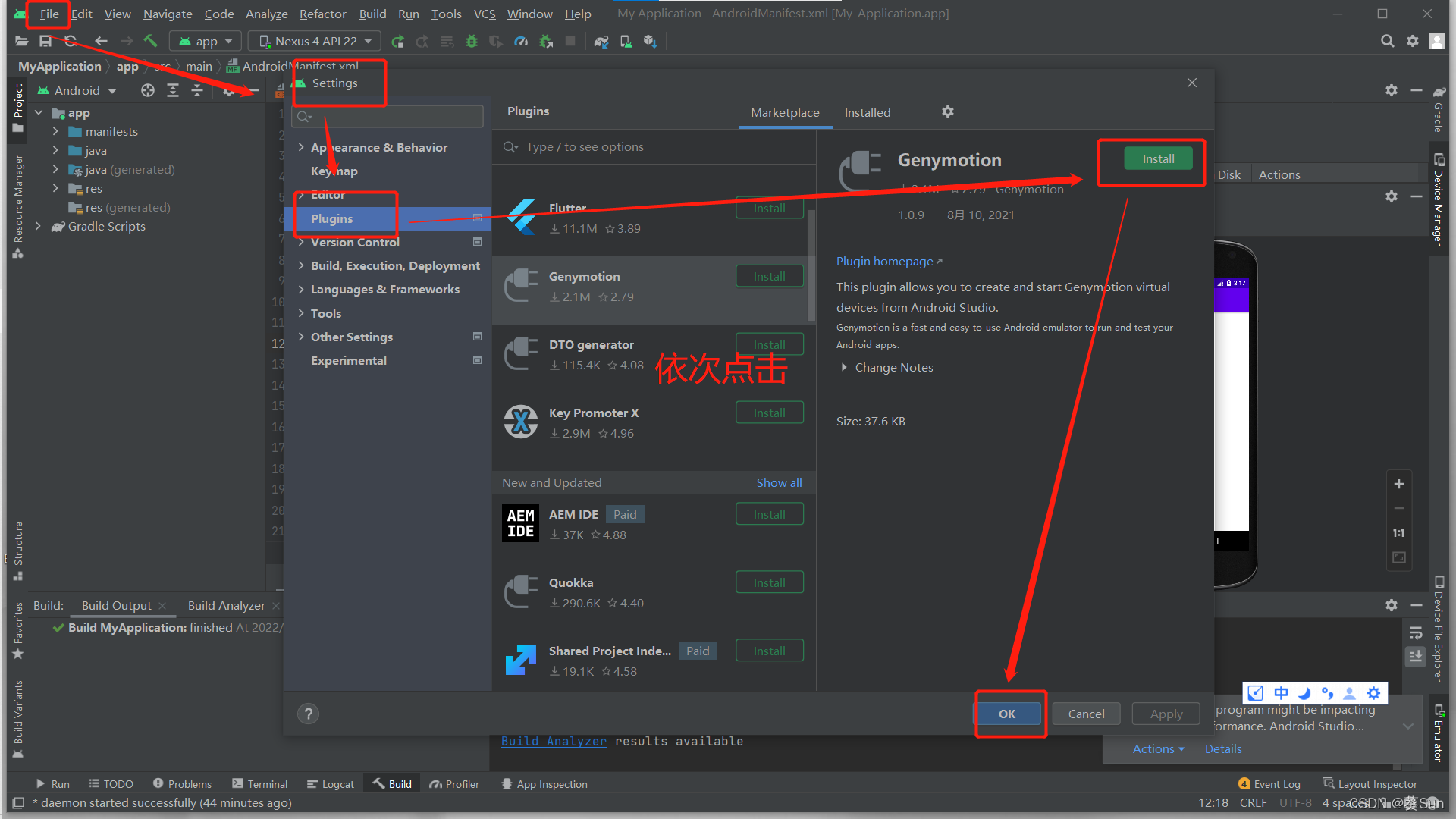Expand Gradle Scripts node

pyautogui.click(x=39, y=226)
